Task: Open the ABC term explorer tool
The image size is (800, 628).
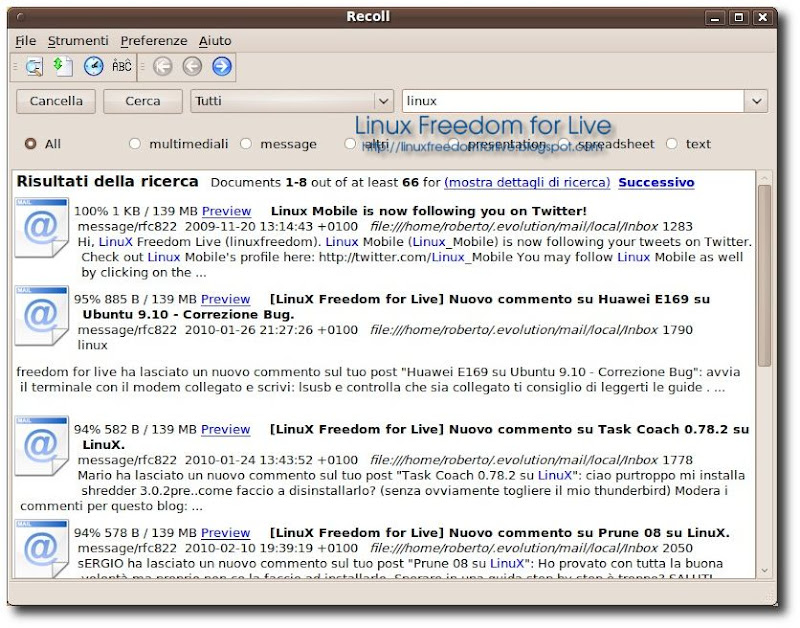Action: [x=122, y=66]
